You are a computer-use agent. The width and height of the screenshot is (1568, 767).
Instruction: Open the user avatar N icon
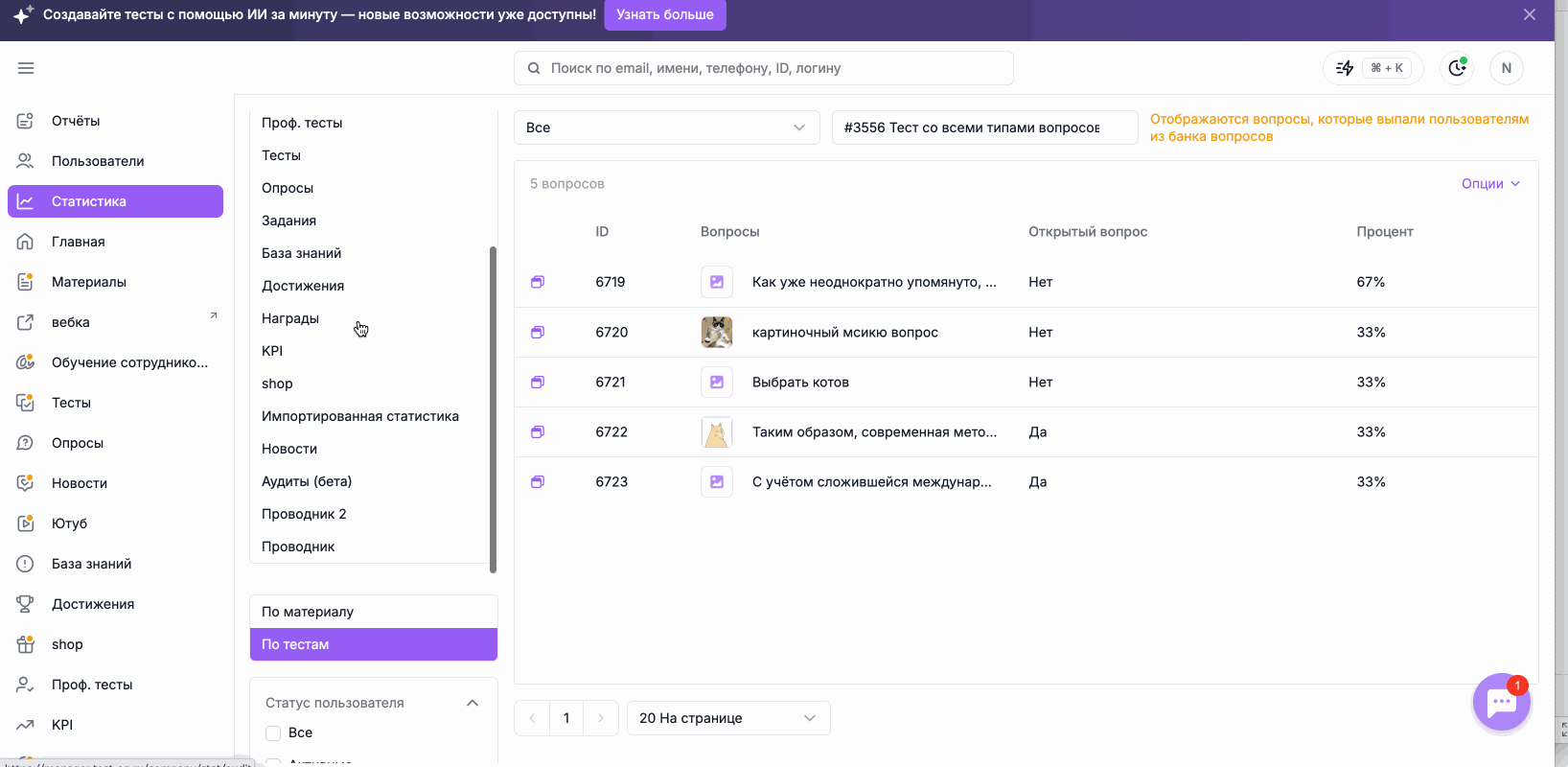pos(1507,68)
